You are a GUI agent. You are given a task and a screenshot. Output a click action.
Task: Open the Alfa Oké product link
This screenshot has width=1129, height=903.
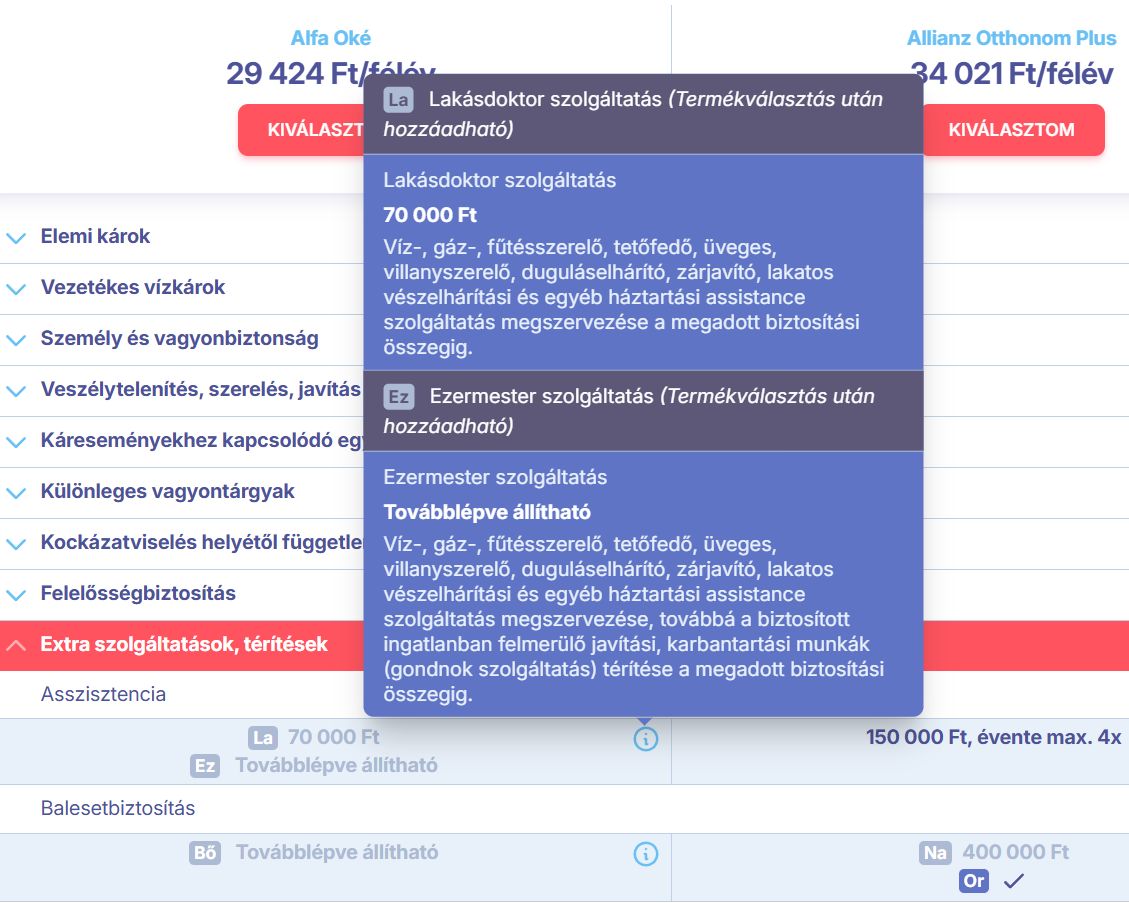pyautogui.click(x=331, y=38)
